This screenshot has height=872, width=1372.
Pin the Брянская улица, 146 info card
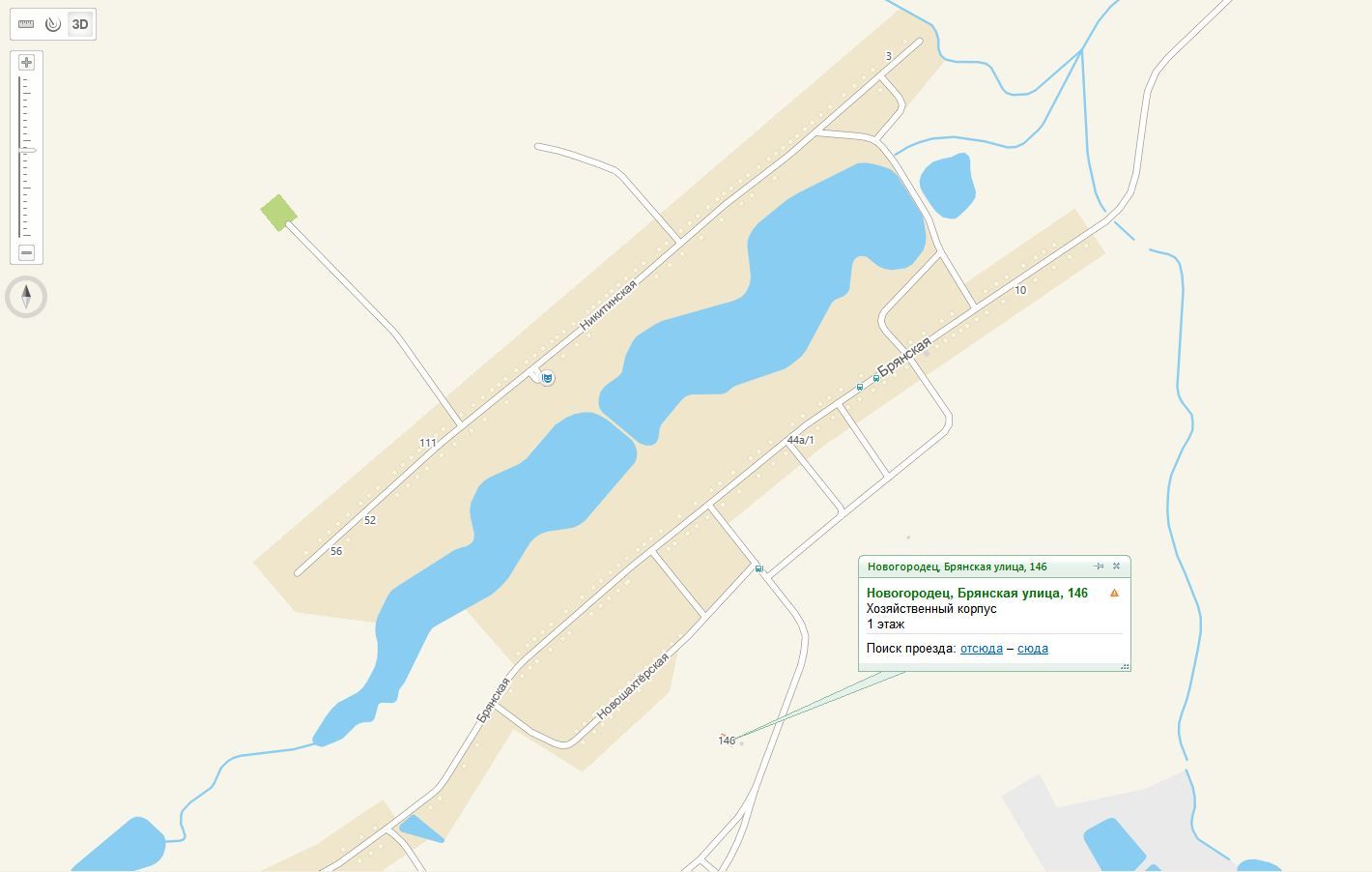[1099, 567]
